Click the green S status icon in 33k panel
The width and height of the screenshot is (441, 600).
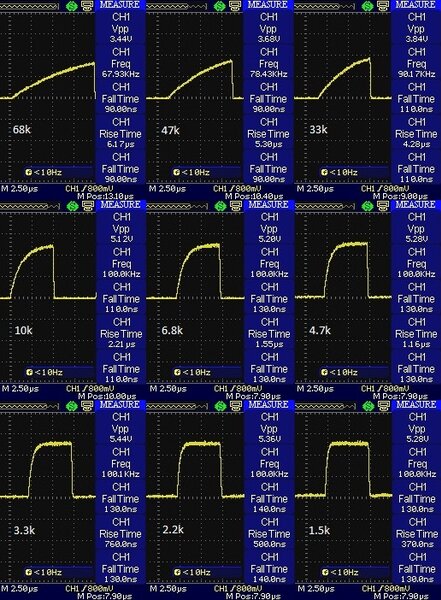click(x=368, y=6)
